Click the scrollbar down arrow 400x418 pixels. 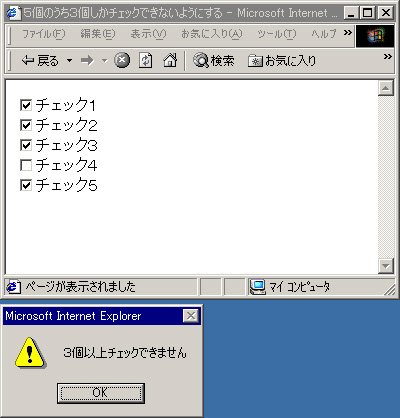[x=386, y=266]
